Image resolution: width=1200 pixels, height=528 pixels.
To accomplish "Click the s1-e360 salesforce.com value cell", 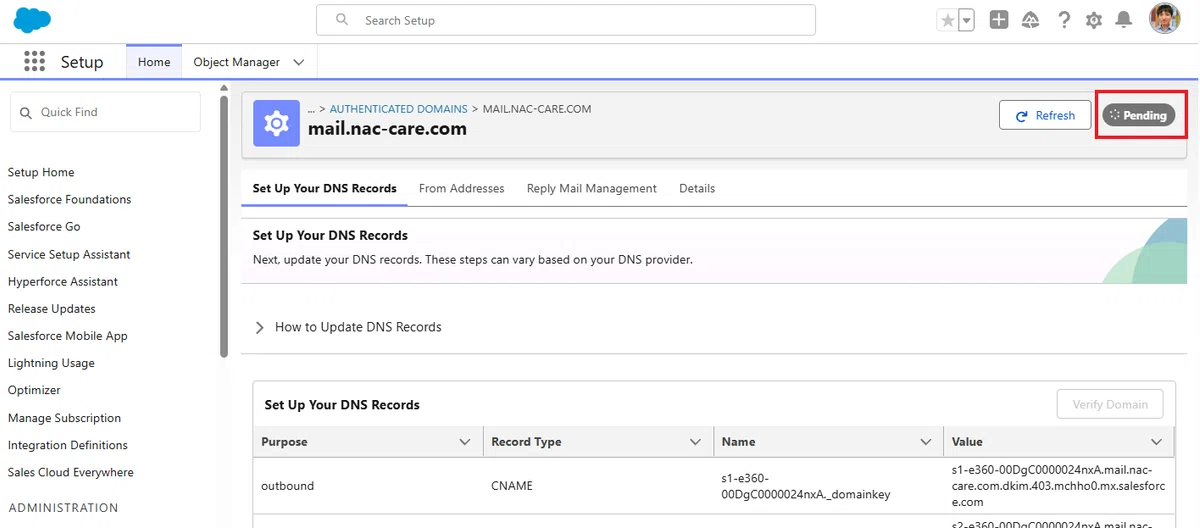I will (1058, 486).
